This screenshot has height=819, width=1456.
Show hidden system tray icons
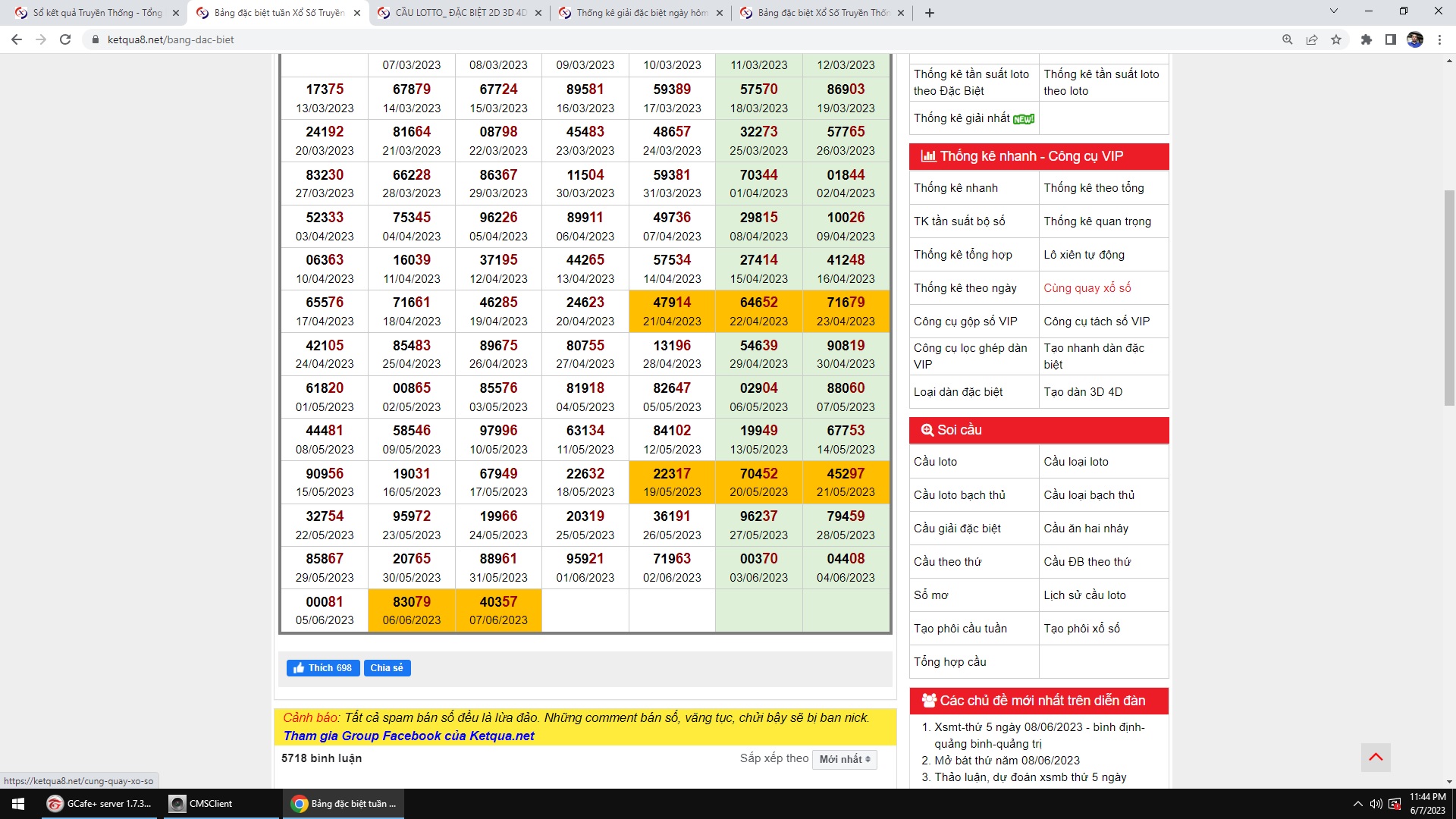1357,804
